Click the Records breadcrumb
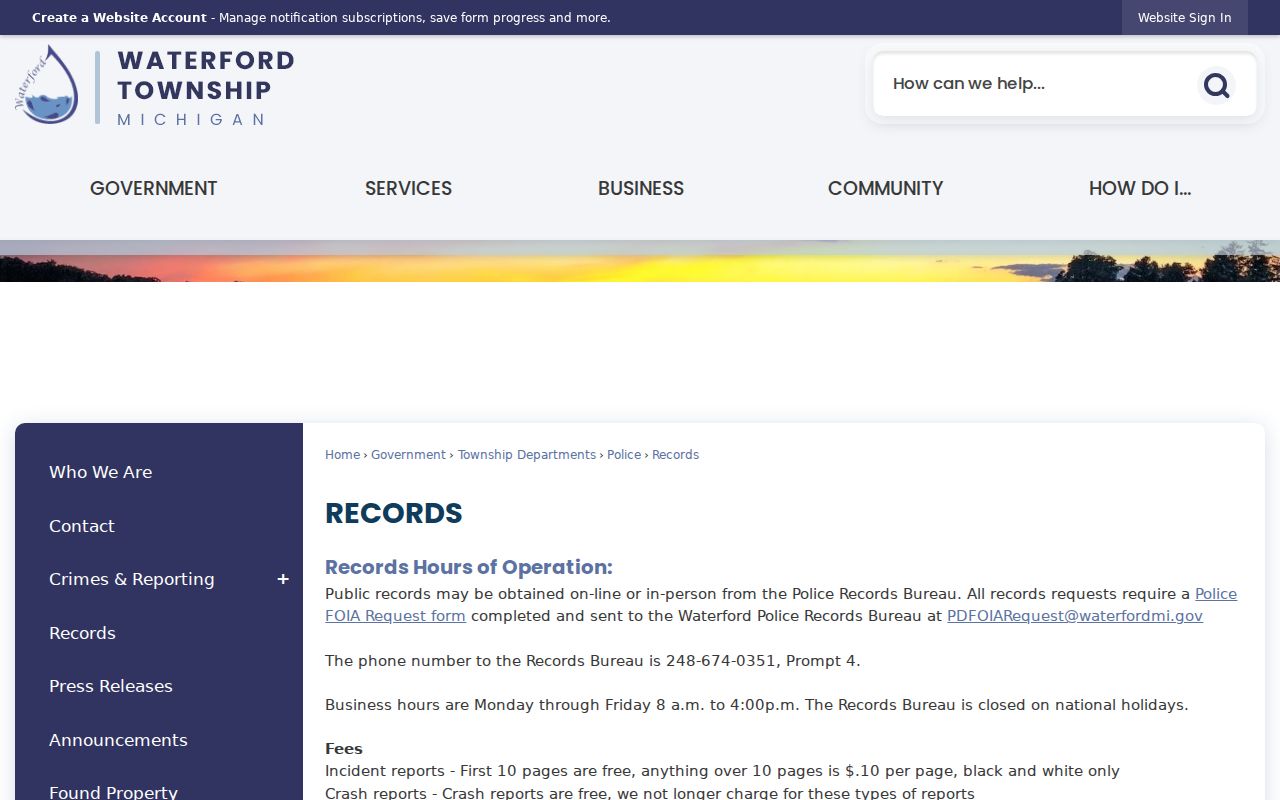1280x800 pixels. (x=675, y=455)
